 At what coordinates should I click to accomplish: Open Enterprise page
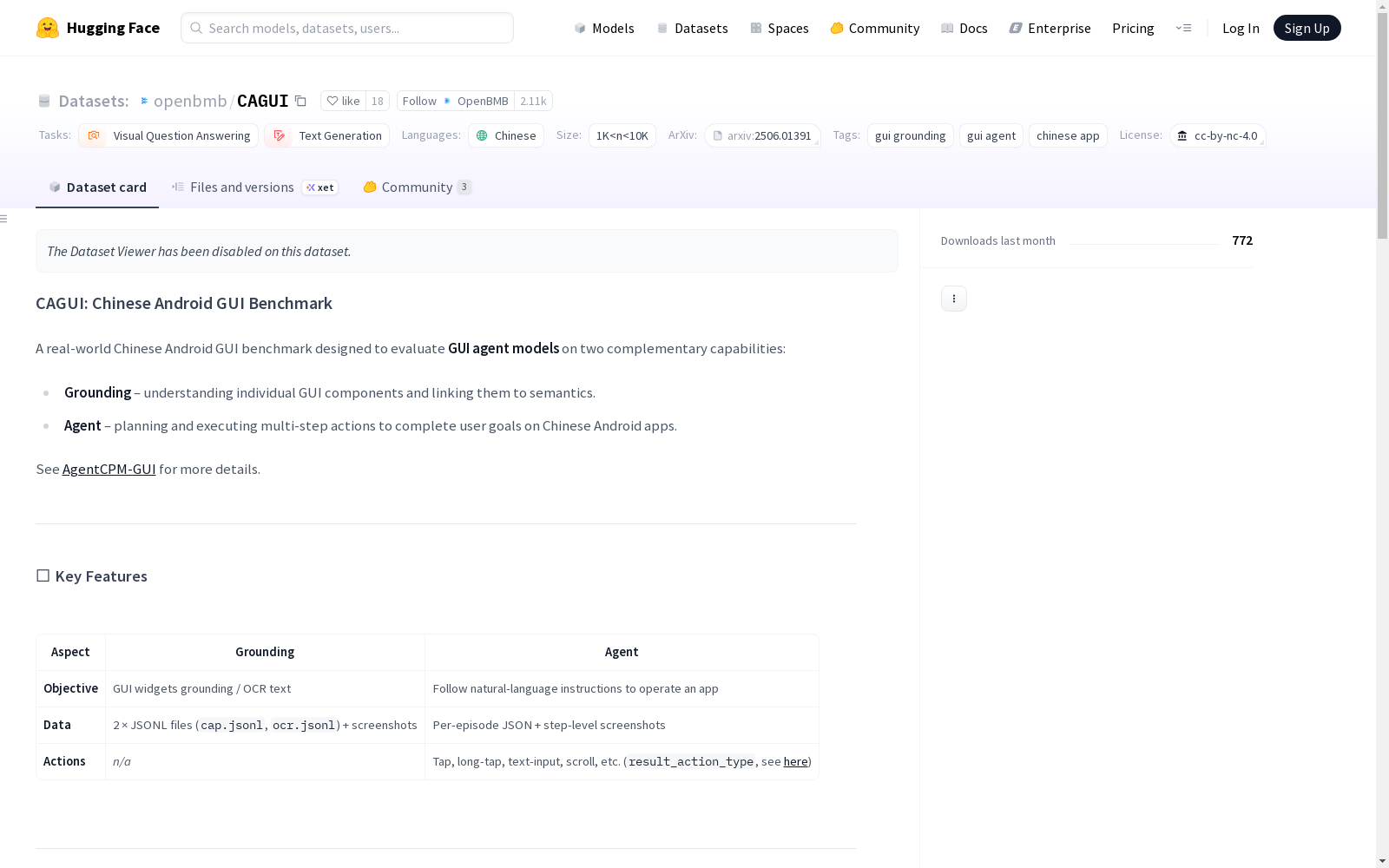click(1050, 28)
